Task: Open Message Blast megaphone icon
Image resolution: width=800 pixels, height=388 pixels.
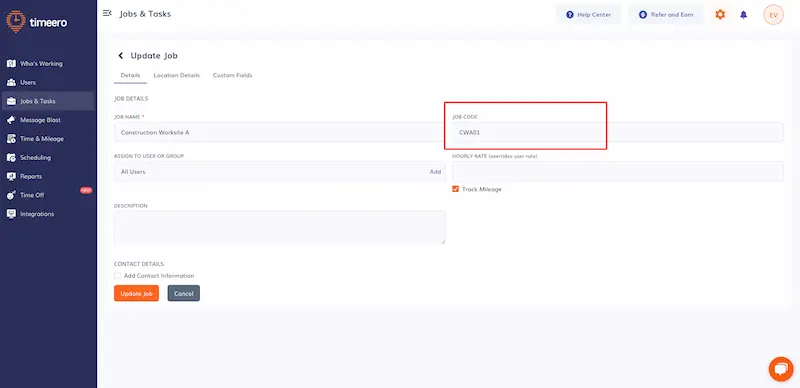Action: 11,120
